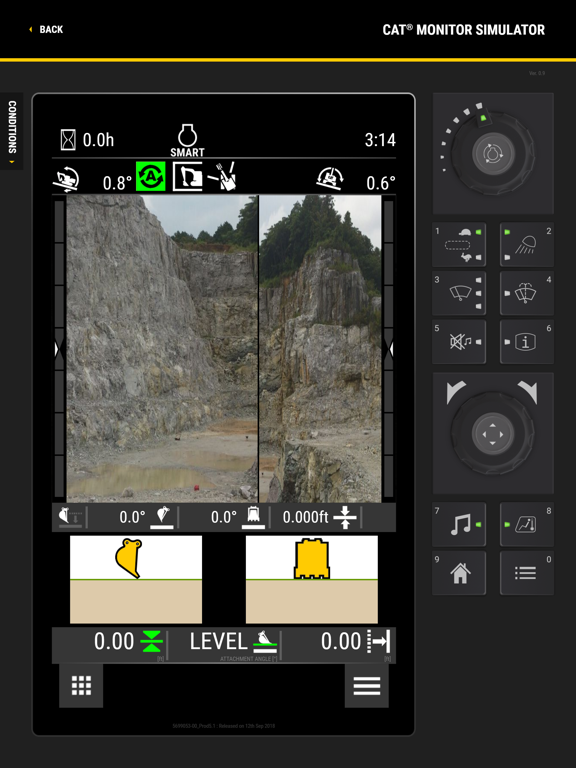Screen dimensions: 576x768
Task: Select the reach distance arrow icon
Action: point(379,642)
